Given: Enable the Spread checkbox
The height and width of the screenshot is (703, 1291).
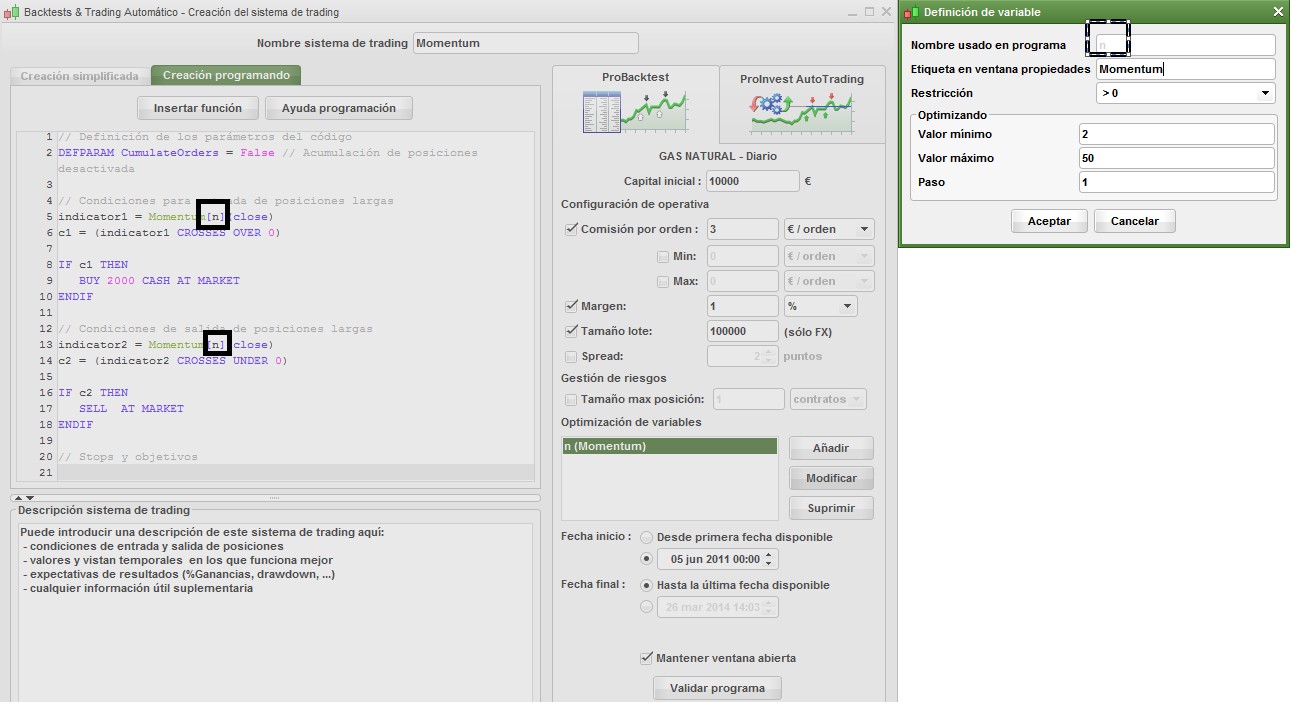Looking at the screenshot, I should click(x=571, y=356).
